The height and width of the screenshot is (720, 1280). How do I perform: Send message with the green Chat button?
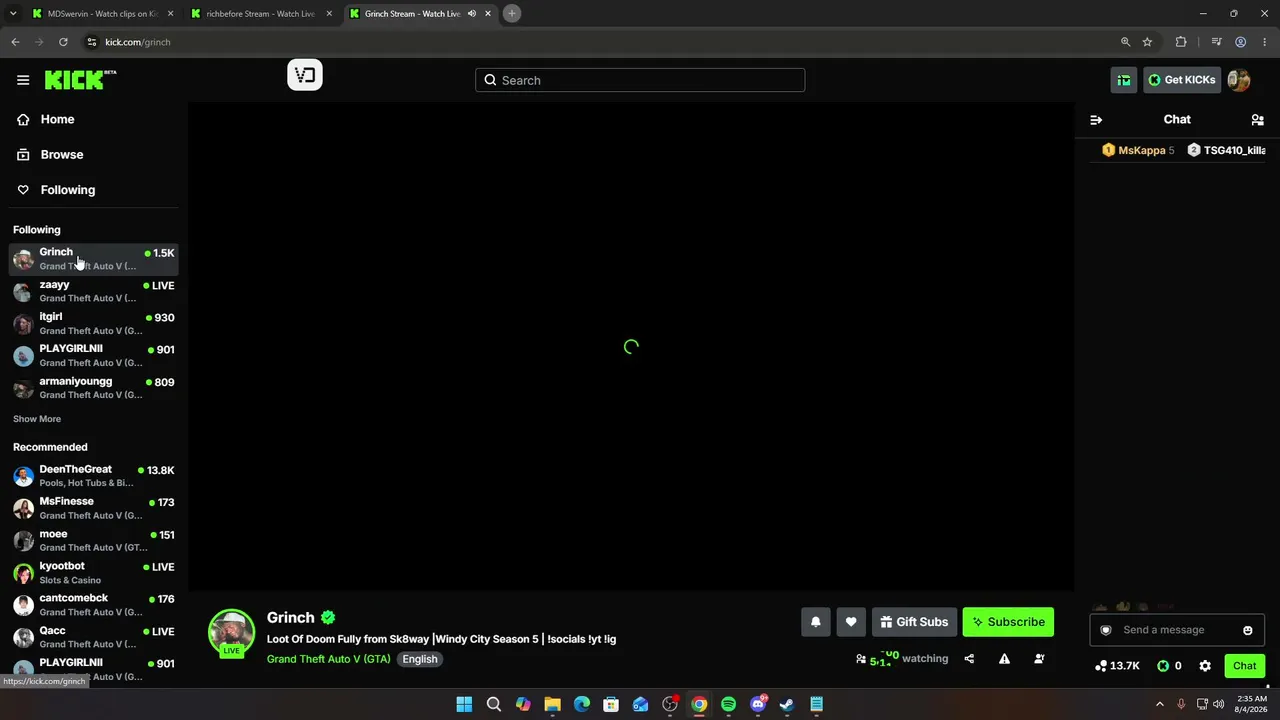tap(1245, 666)
